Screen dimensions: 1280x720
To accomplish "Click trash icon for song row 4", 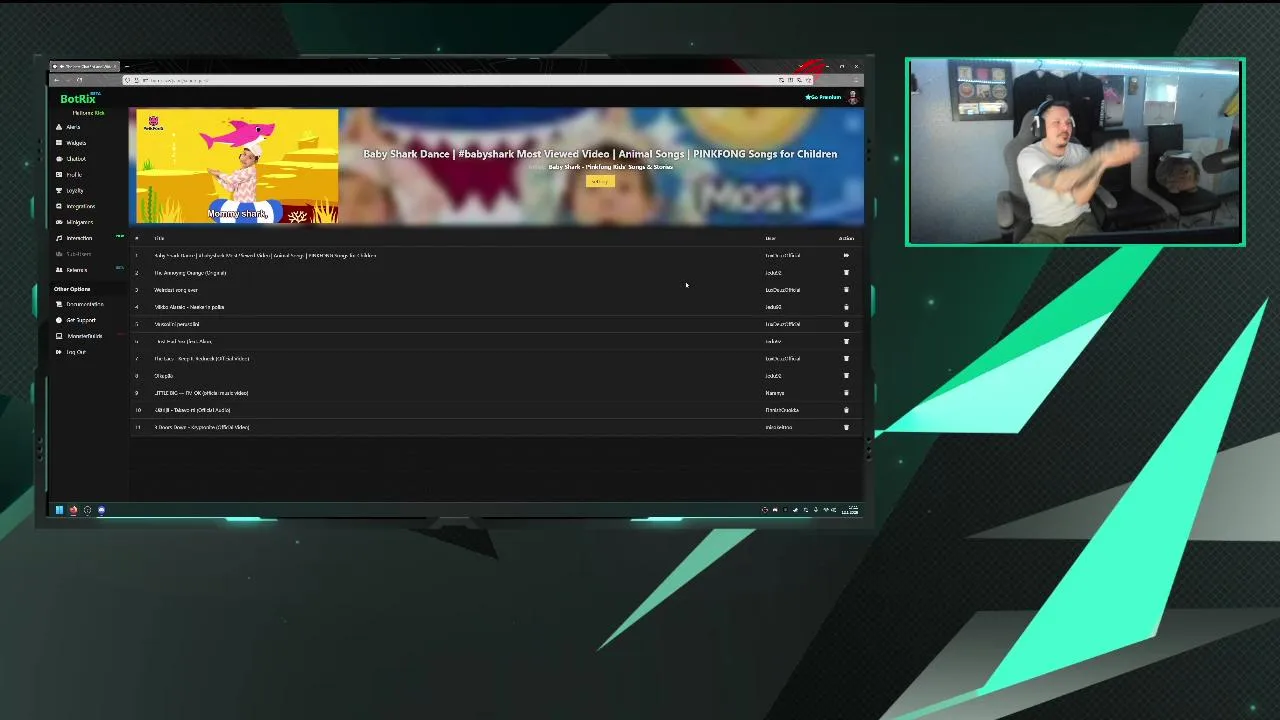I will point(846,307).
